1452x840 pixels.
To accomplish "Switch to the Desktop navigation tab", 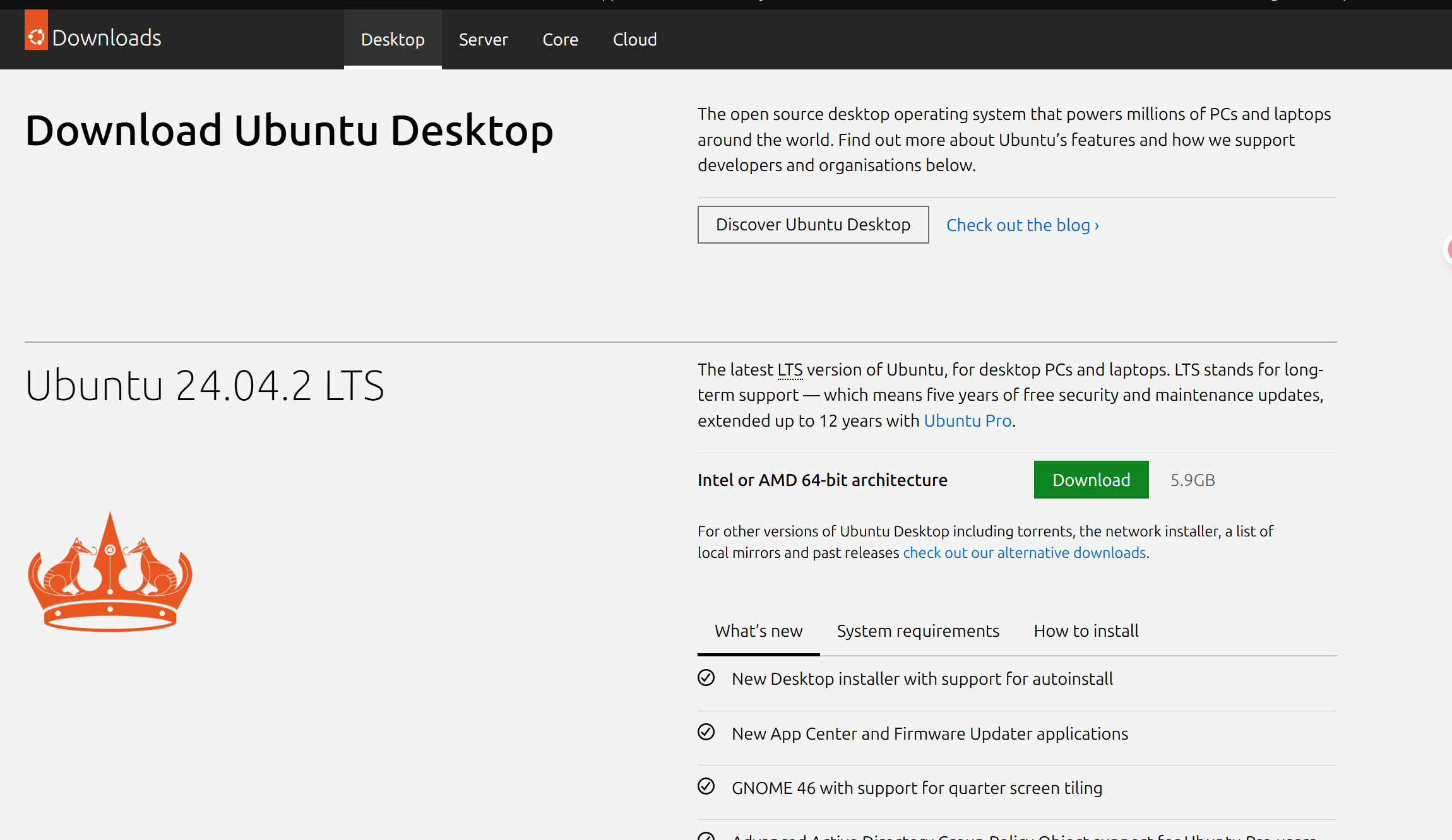I will pyautogui.click(x=393, y=40).
